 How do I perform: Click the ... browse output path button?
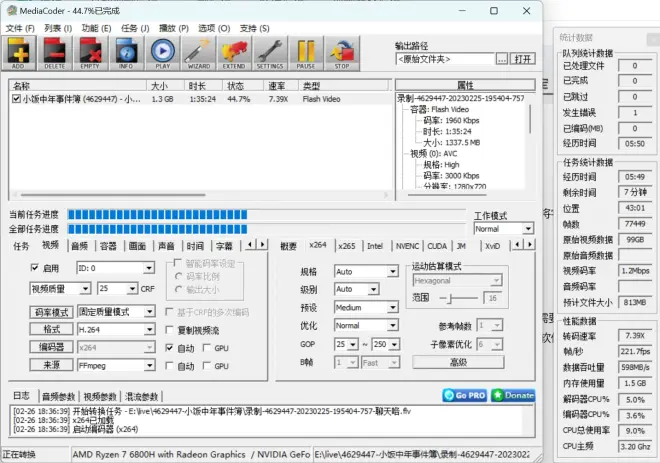tap(501, 59)
